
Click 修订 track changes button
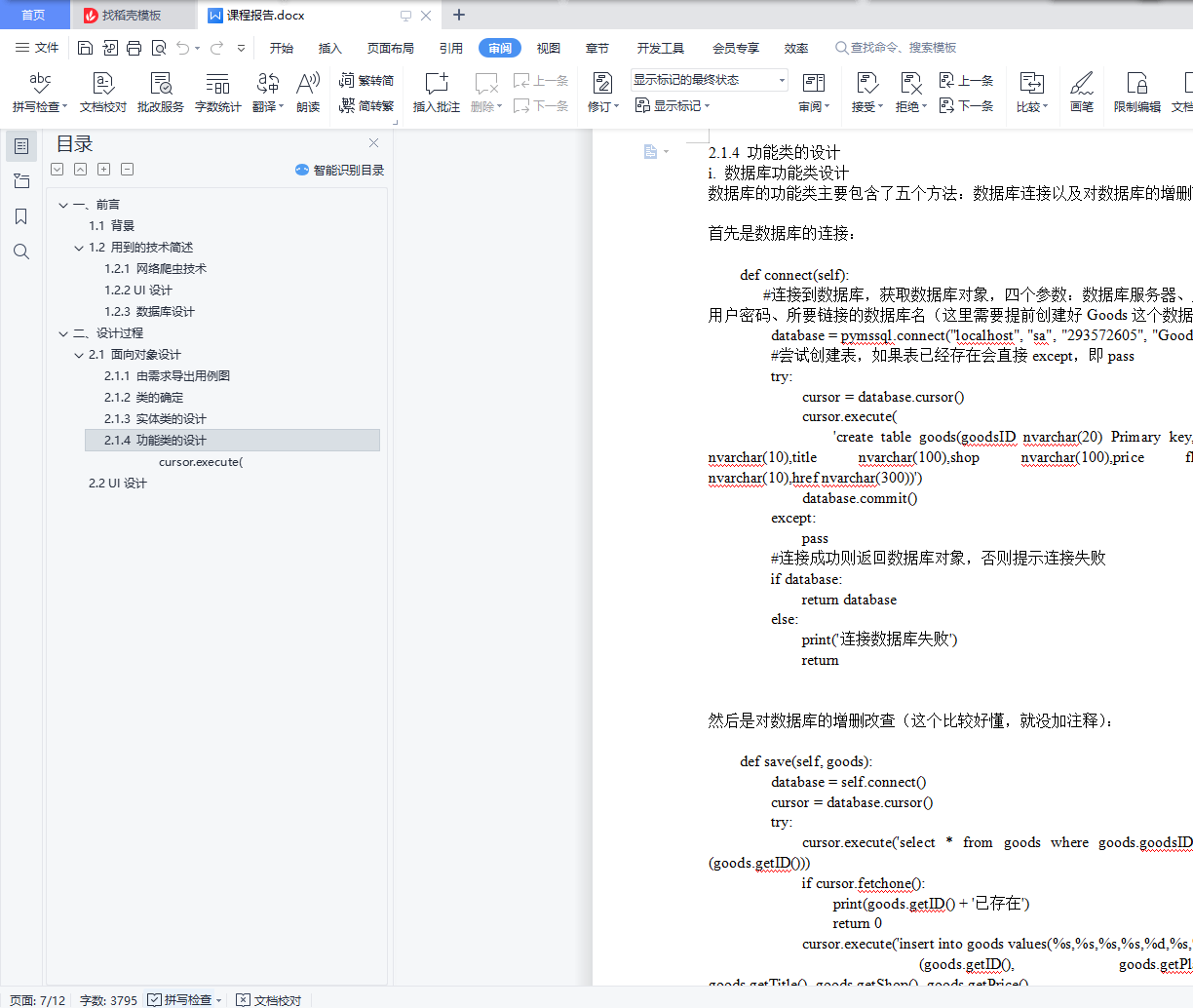pos(602,93)
